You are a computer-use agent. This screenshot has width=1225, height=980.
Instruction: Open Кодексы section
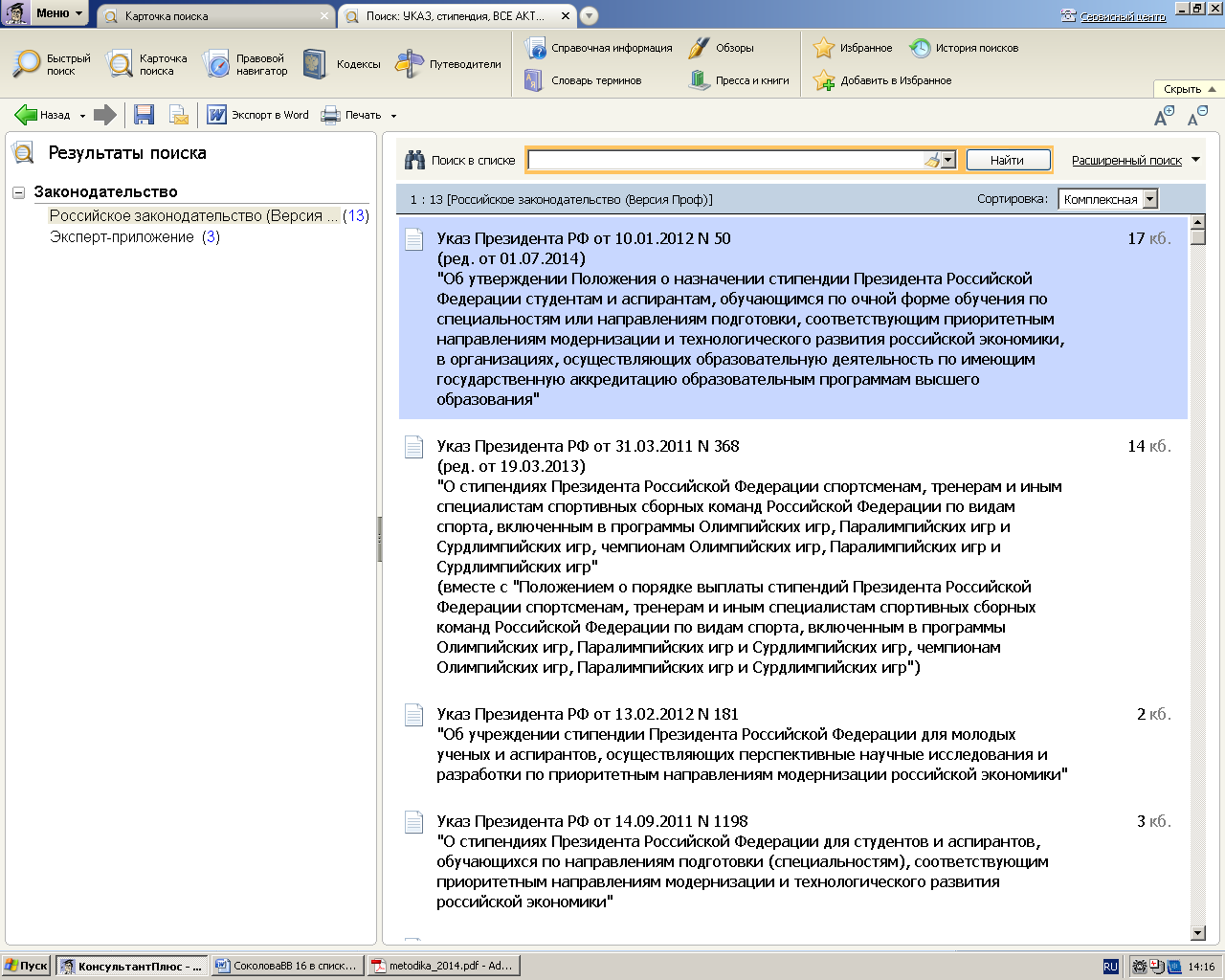click(x=342, y=64)
